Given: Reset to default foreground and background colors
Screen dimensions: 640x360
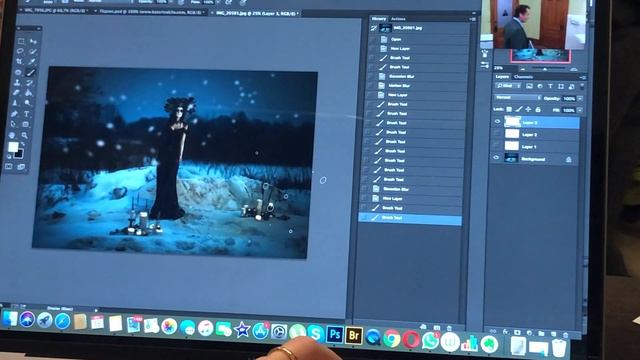Looking at the screenshot, I should pos(9,156).
